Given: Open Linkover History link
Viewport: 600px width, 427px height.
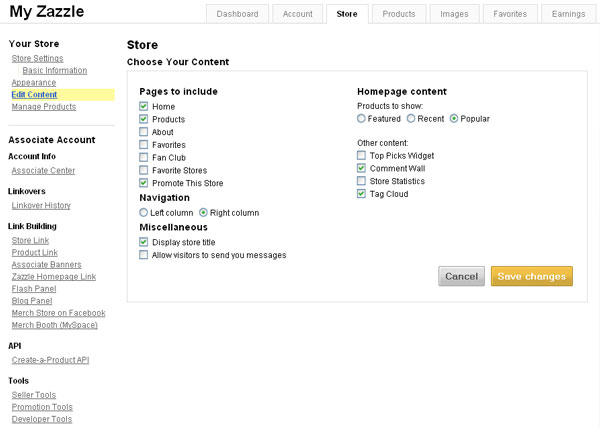Looking at the screenshot, I should pyautogui.click(x=41, y=206).
